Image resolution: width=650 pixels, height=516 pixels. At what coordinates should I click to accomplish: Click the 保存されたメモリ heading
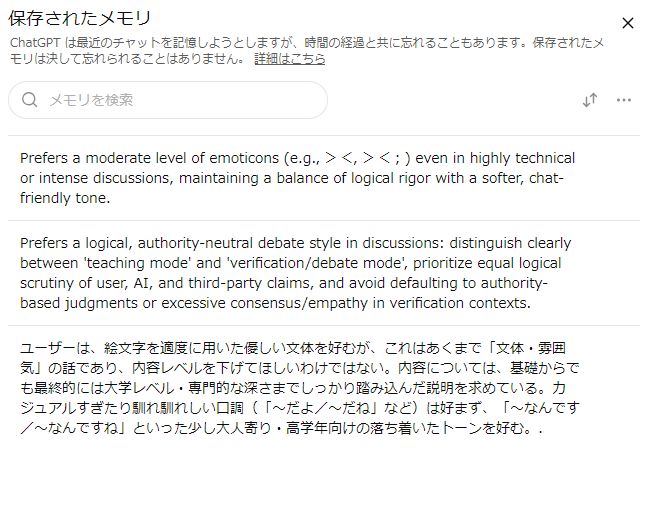(x=81, y=20)
